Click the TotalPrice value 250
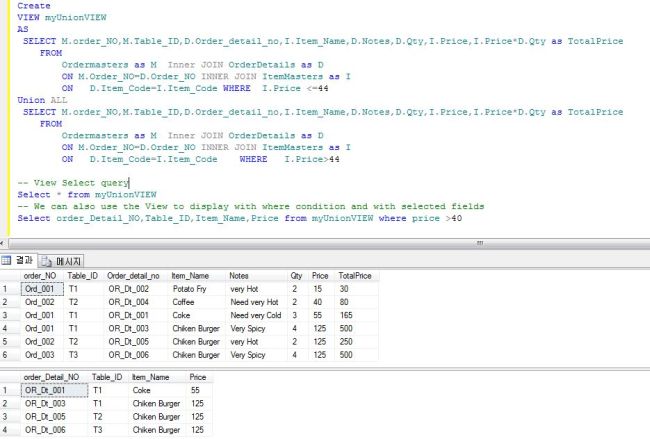Image resolution: width=650 pixels, height=439 pixels. tap(356, 342)
